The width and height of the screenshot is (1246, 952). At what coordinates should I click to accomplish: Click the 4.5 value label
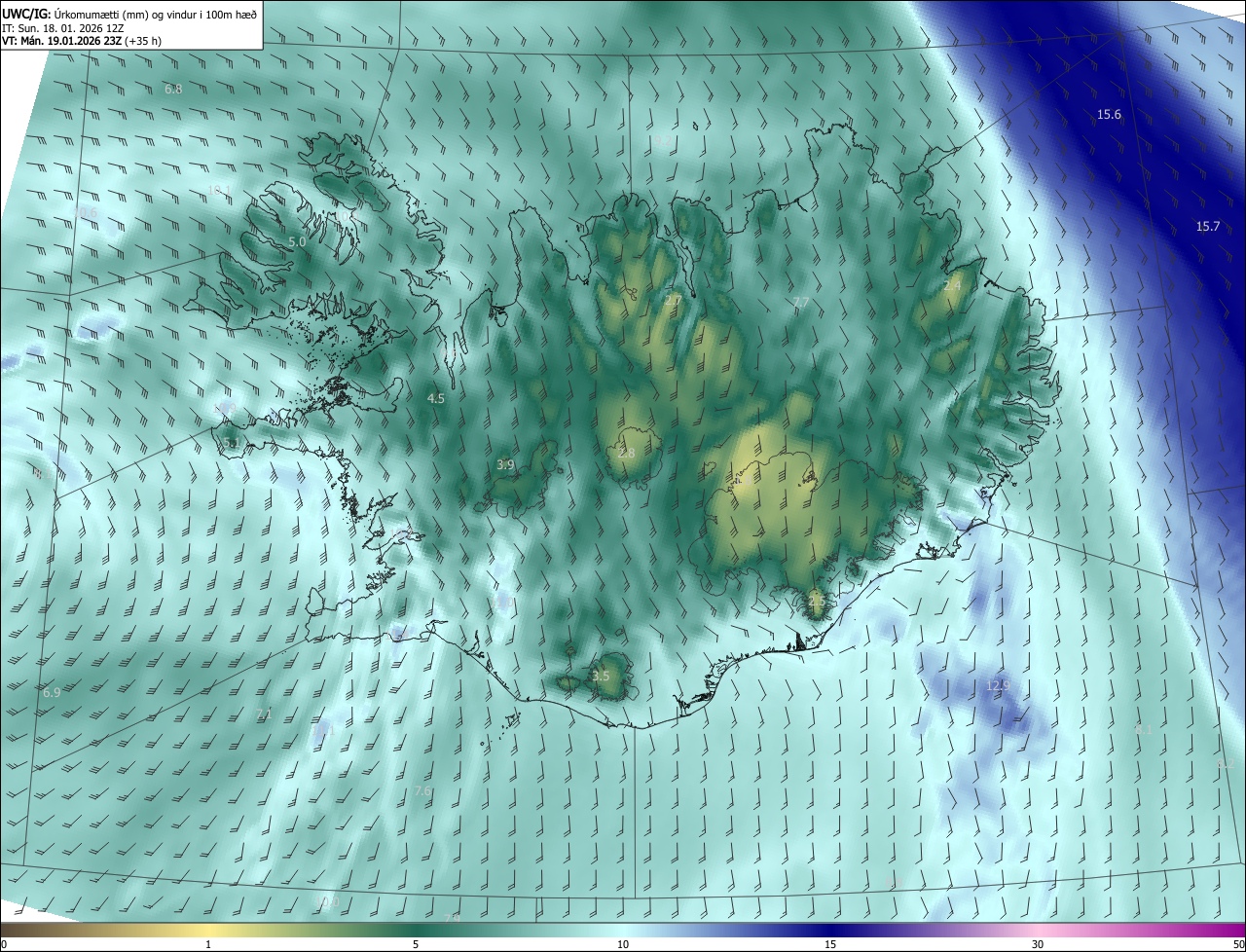[435, 399]
